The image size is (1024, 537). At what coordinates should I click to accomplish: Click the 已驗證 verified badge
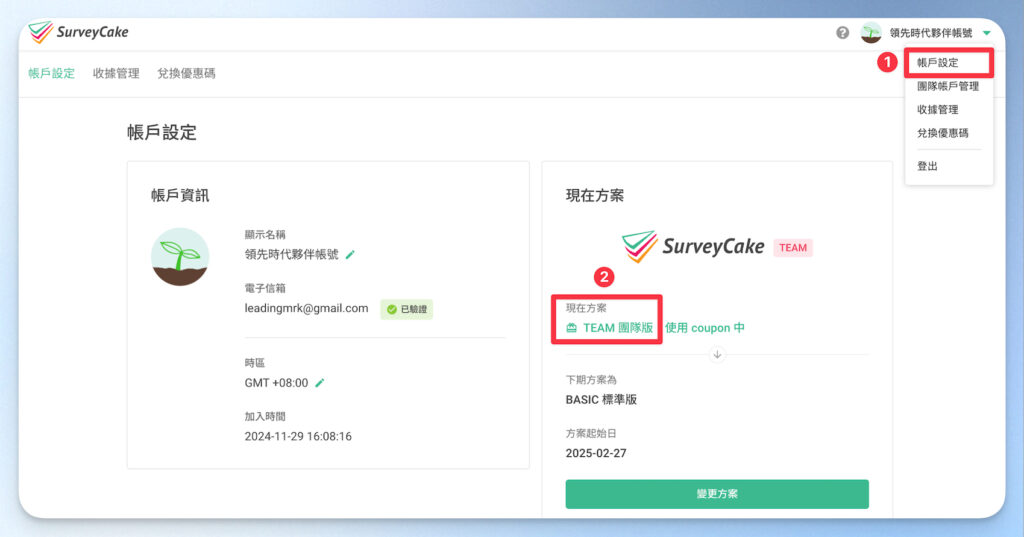coord(407,309)
